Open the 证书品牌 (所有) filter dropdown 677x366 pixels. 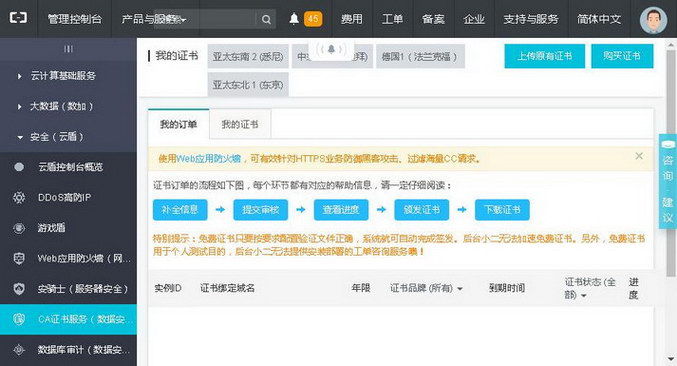426,288
